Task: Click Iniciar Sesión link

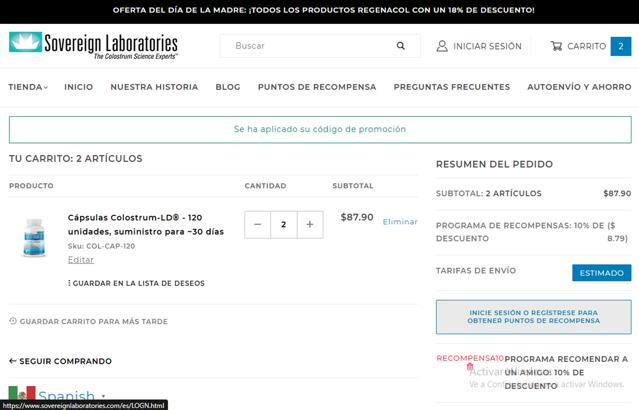Action: pyautogui.click(x=487, y=46)
